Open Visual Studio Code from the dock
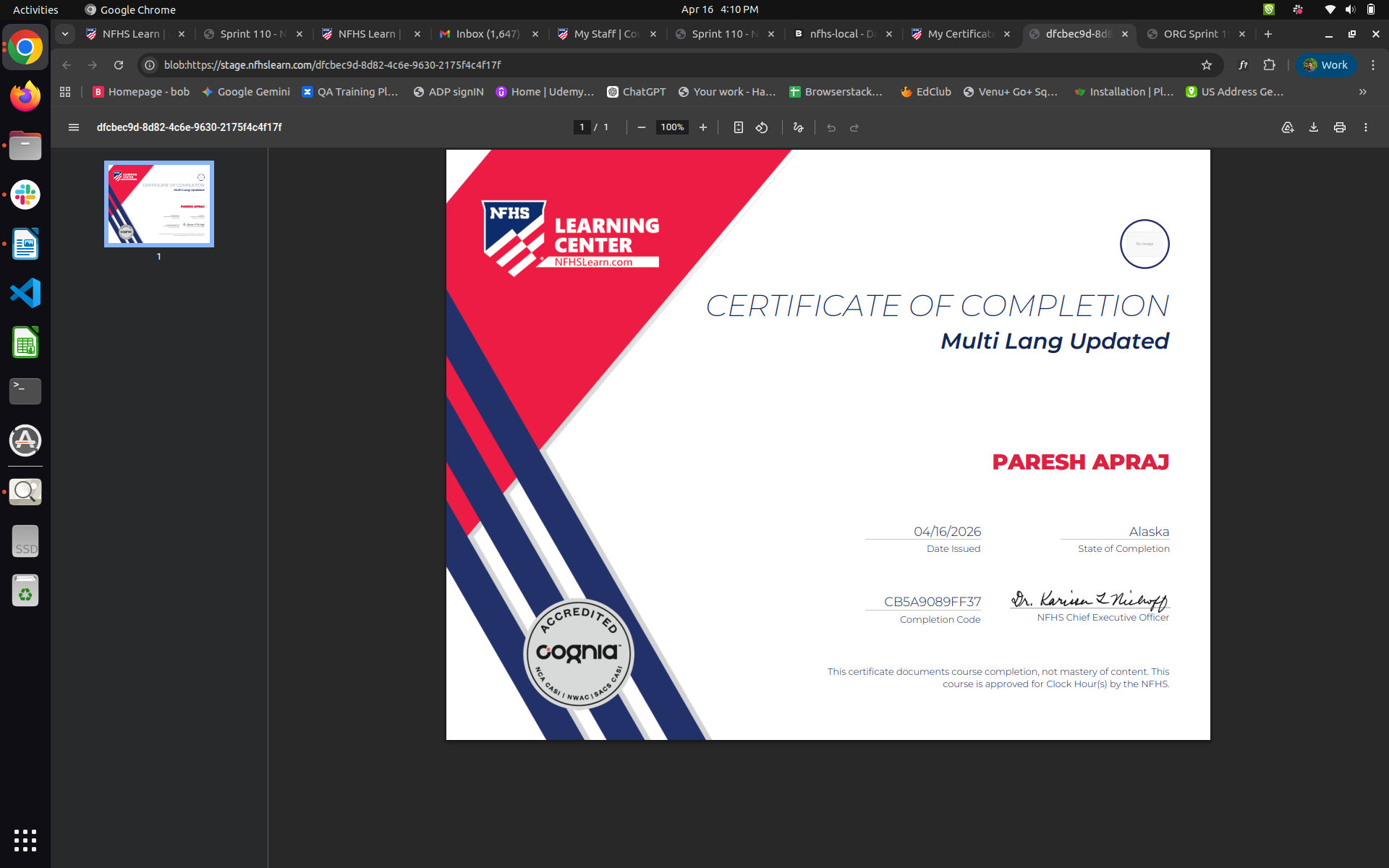The height and width of the screenshot is (868, 1389). 25,293
